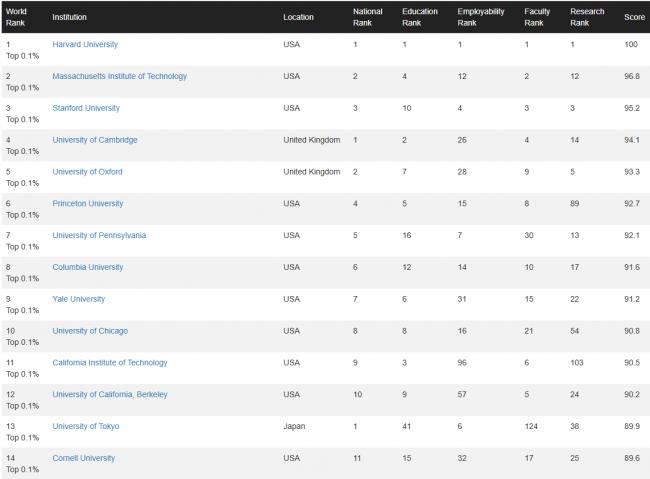Click the Research Rank column header
This screenshot has width=650, height=479.
(x=587, y=17)
